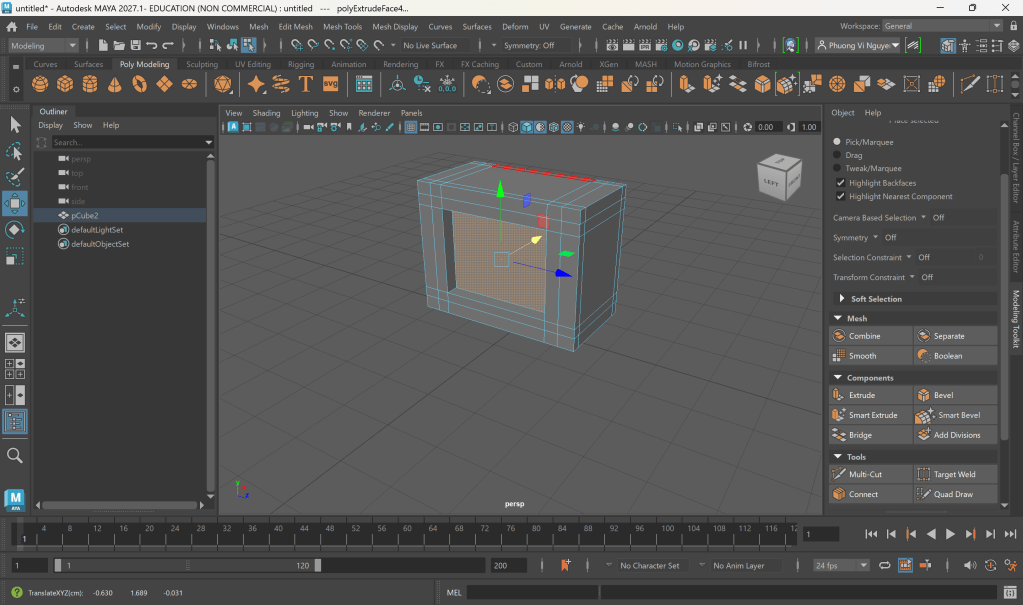Click the SVG import shelf icon
This screenshot has width=1023, height=605.
pos(331,84)
